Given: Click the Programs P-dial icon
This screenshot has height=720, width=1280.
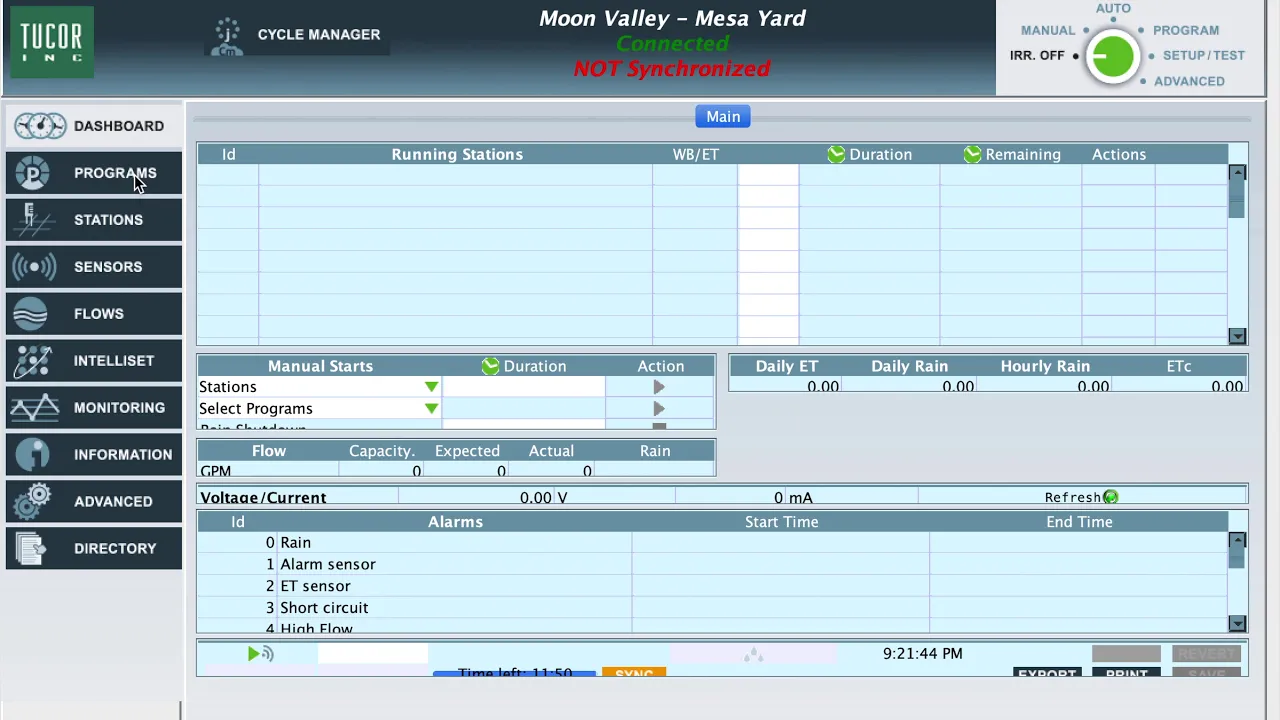Looking at the screenshot, I should (x=33, y=173).
